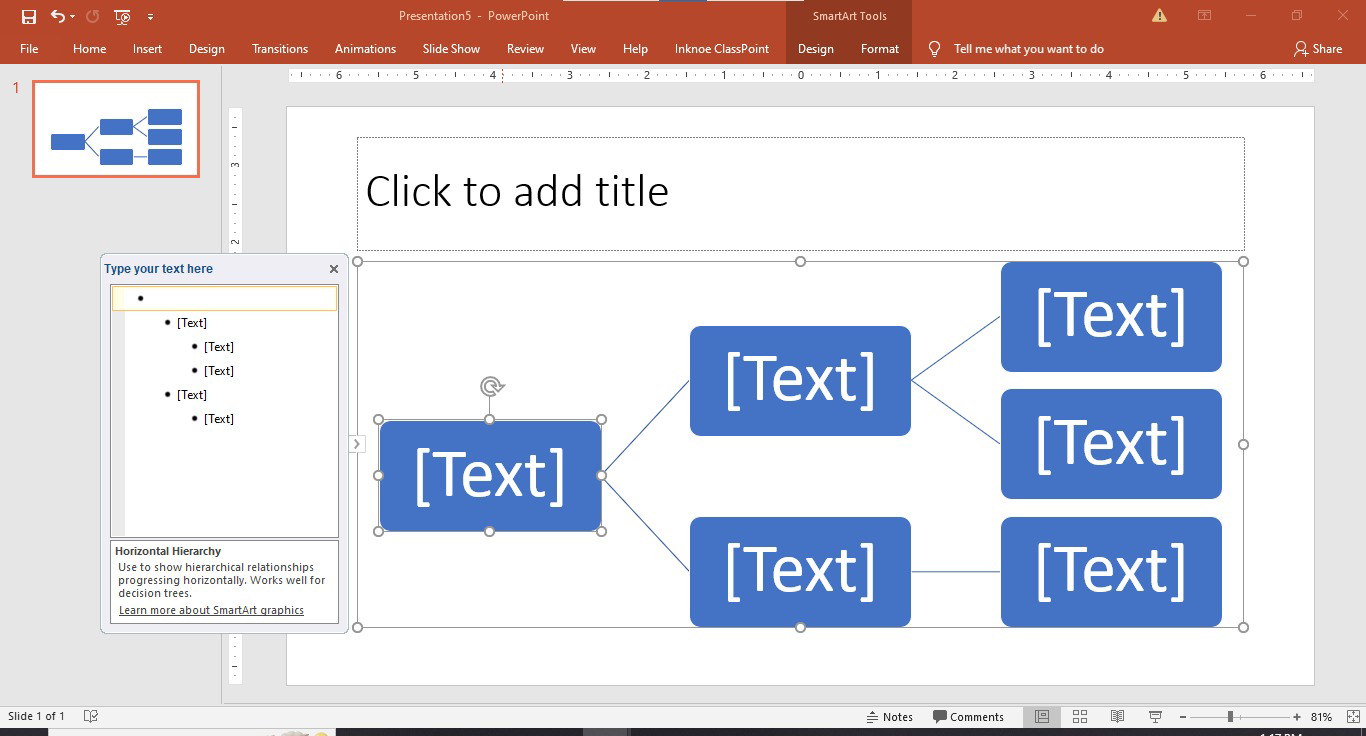The width and height of the screenshot is (1366, 736).
Task: Click rotate handle above selected shape
Action: pyautogui.click(x=490, y=386)
